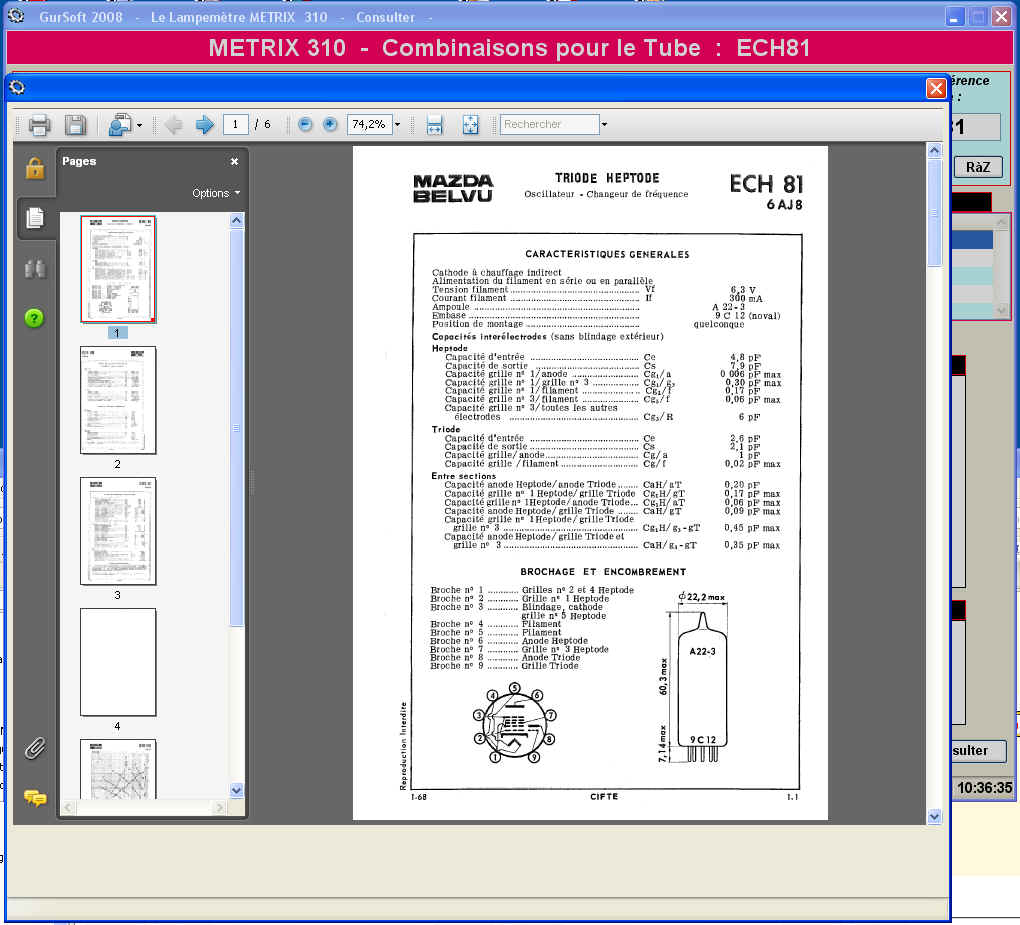Click the page number field

point(235,124)
